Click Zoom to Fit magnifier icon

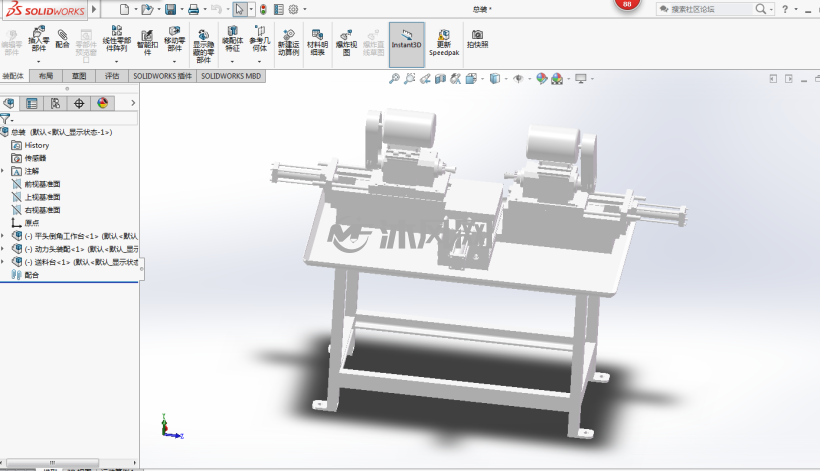pos(394,79)
